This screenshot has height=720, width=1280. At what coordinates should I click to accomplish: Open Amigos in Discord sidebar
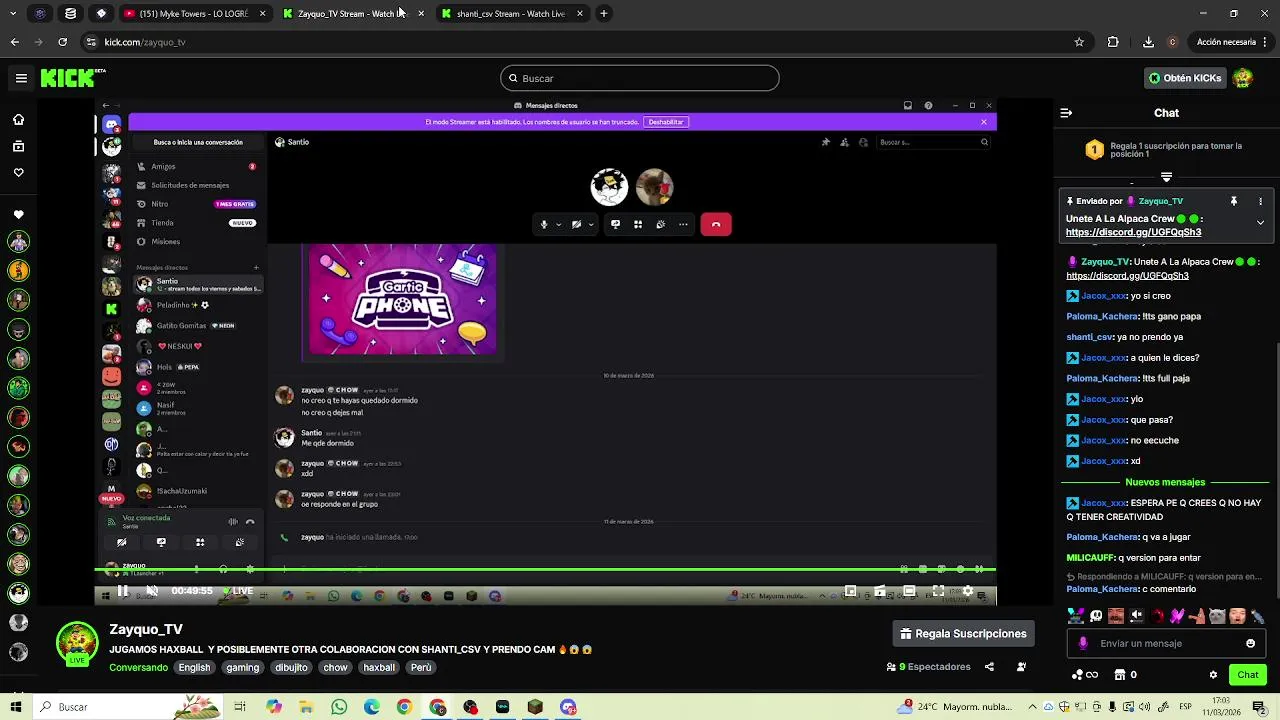click(196, 167)
